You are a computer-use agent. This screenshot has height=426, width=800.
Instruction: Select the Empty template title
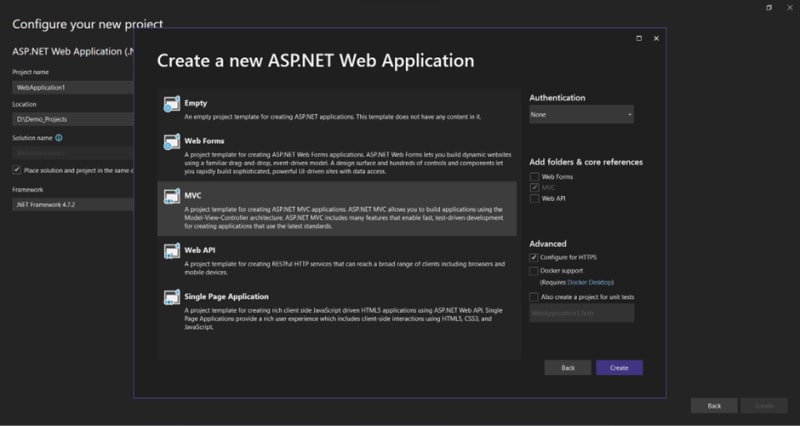(196, 103)
